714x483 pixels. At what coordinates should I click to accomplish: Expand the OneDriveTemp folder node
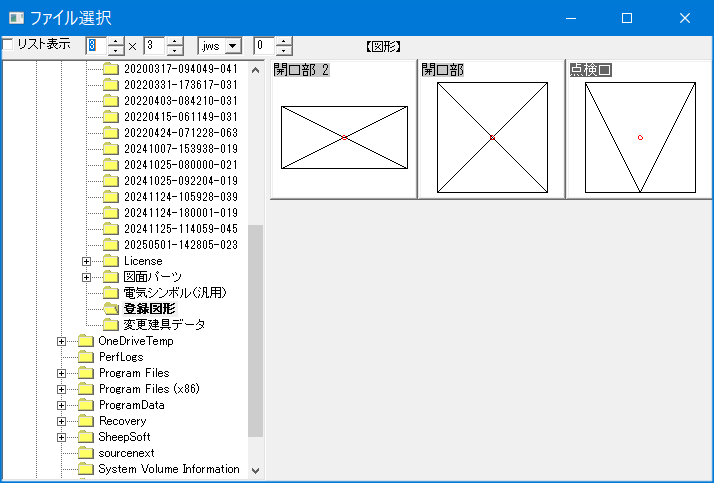pos(61,341)
